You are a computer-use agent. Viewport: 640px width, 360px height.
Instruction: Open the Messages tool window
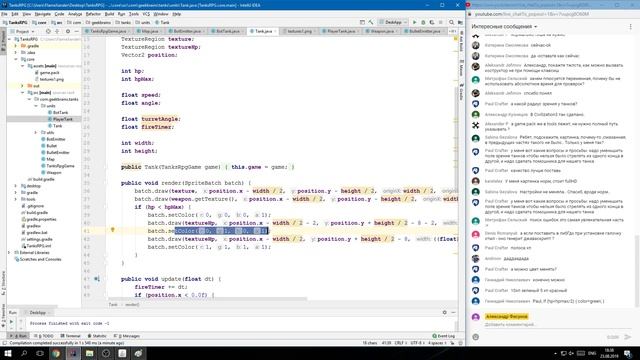pos(128,336)
